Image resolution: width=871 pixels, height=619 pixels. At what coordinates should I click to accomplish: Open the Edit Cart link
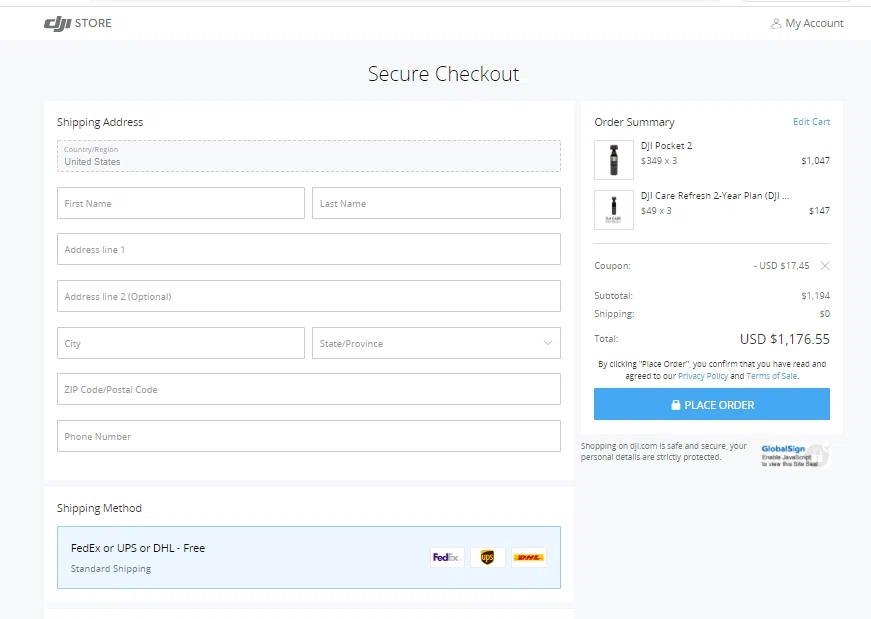[x=811, y=122]
